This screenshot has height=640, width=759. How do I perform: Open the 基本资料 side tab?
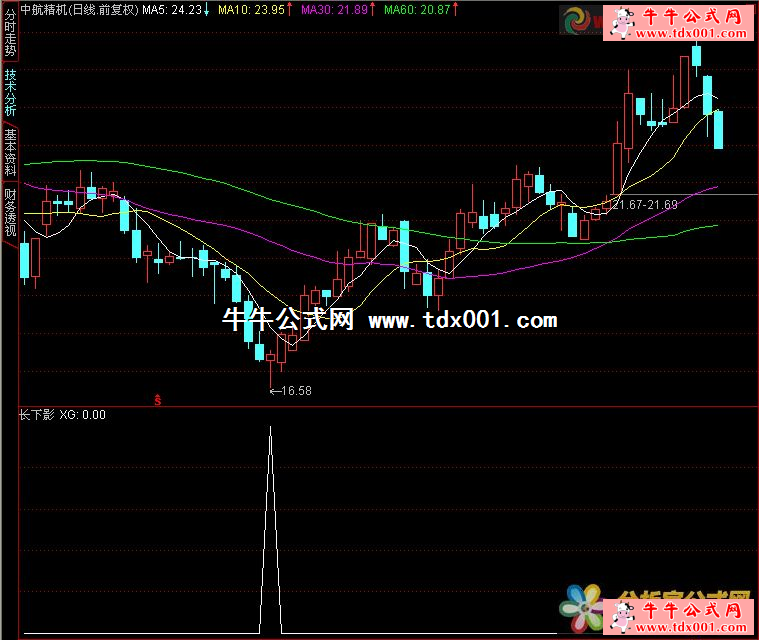(x=10, y=152)
